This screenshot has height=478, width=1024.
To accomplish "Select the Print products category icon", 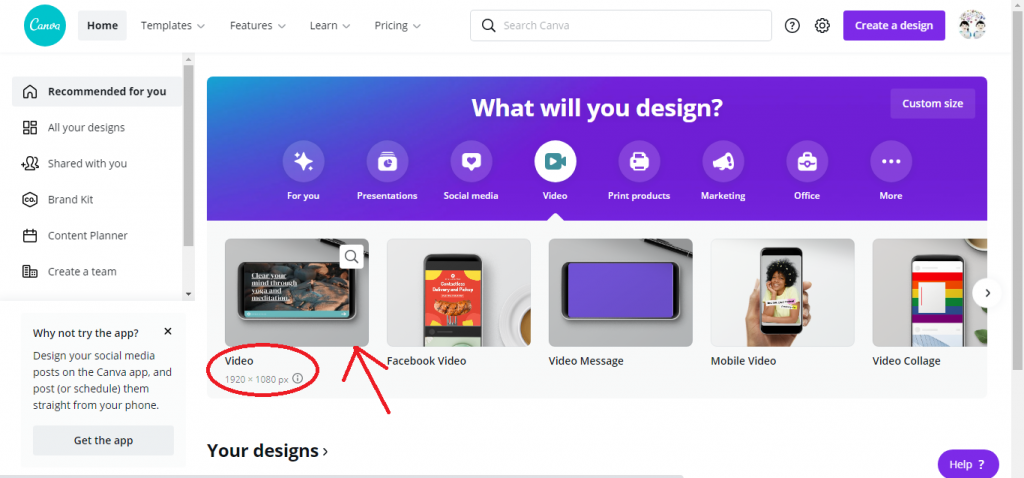I will click(x=639, y=161).
